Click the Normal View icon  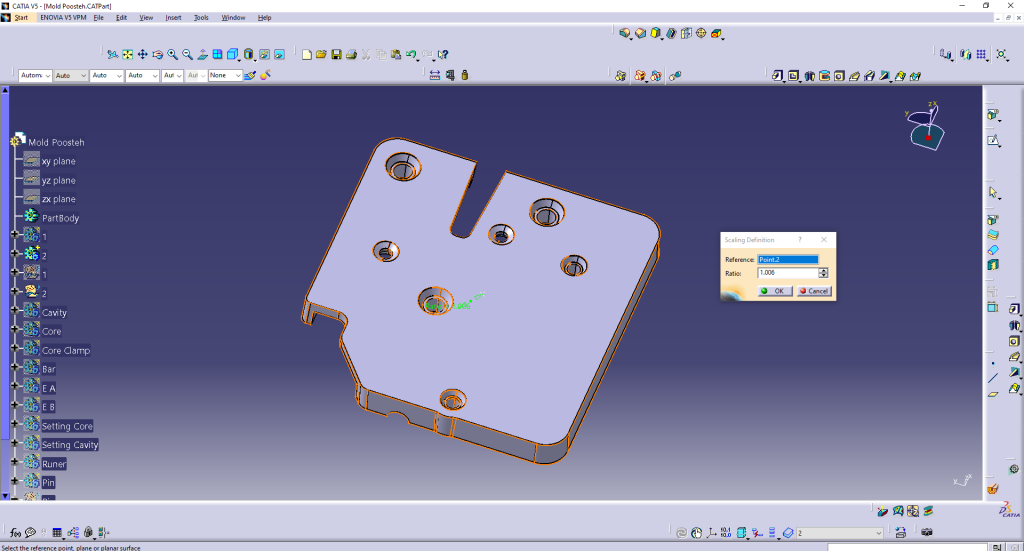coord(202,55)
